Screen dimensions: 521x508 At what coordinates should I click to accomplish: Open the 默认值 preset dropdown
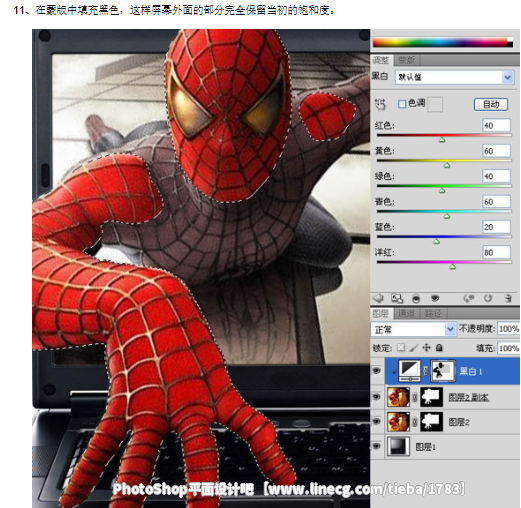[x=455, y=77]
